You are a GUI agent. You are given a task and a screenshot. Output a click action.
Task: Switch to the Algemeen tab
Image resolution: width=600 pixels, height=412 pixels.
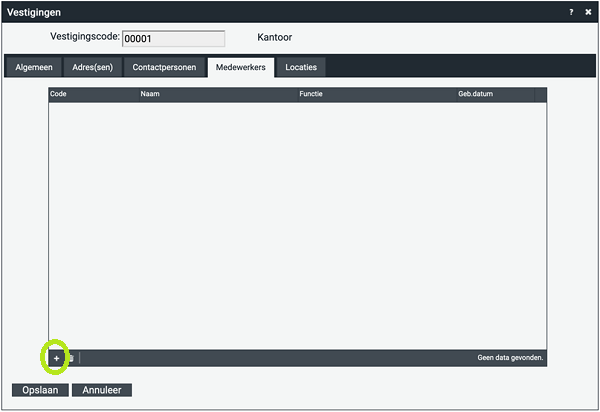click(33, 67)
